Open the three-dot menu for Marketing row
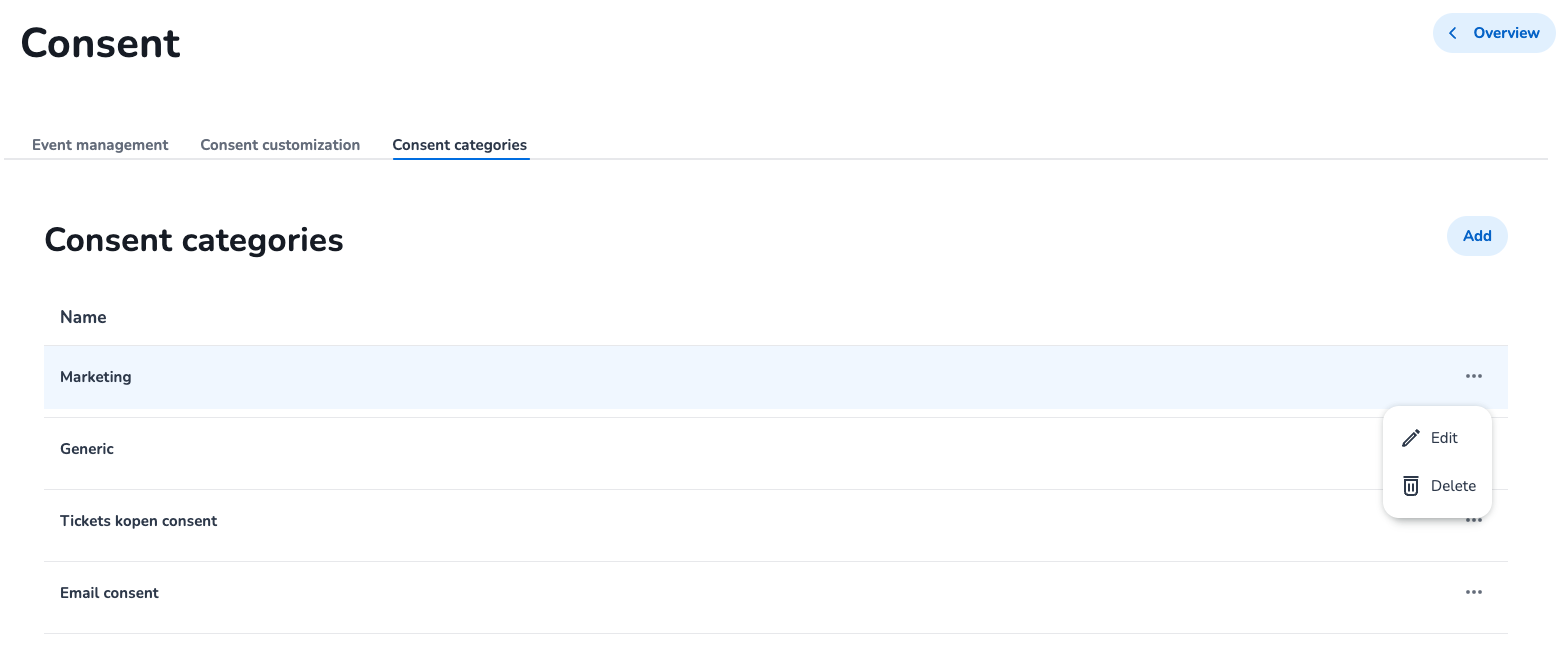Viewport: 1568px width, 671px height. [x=1473, y=377]
